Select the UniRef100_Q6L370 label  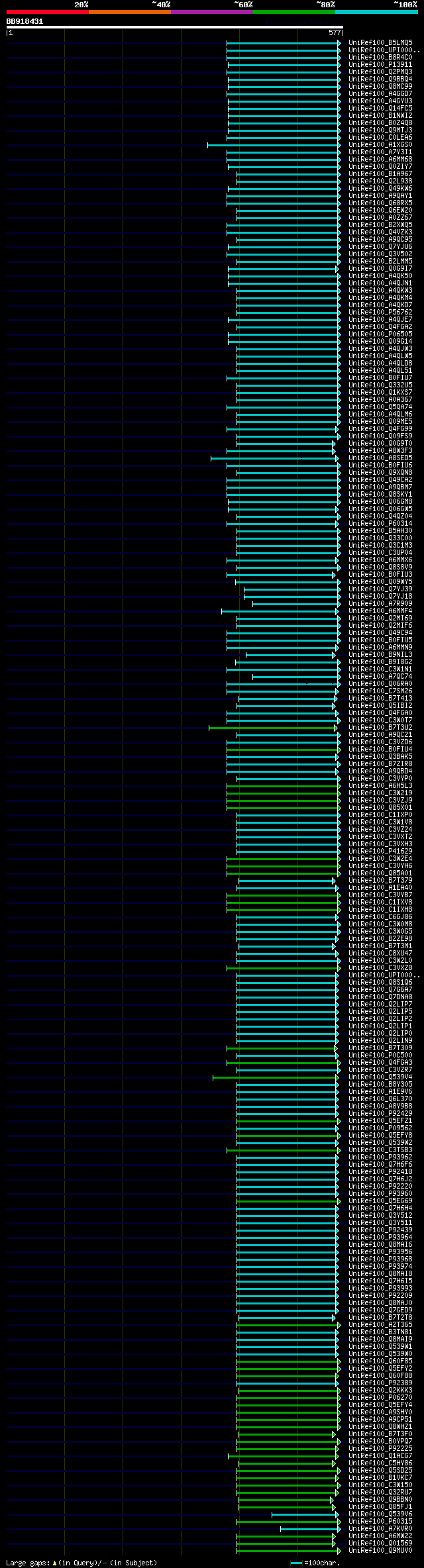pos(380,1099)
